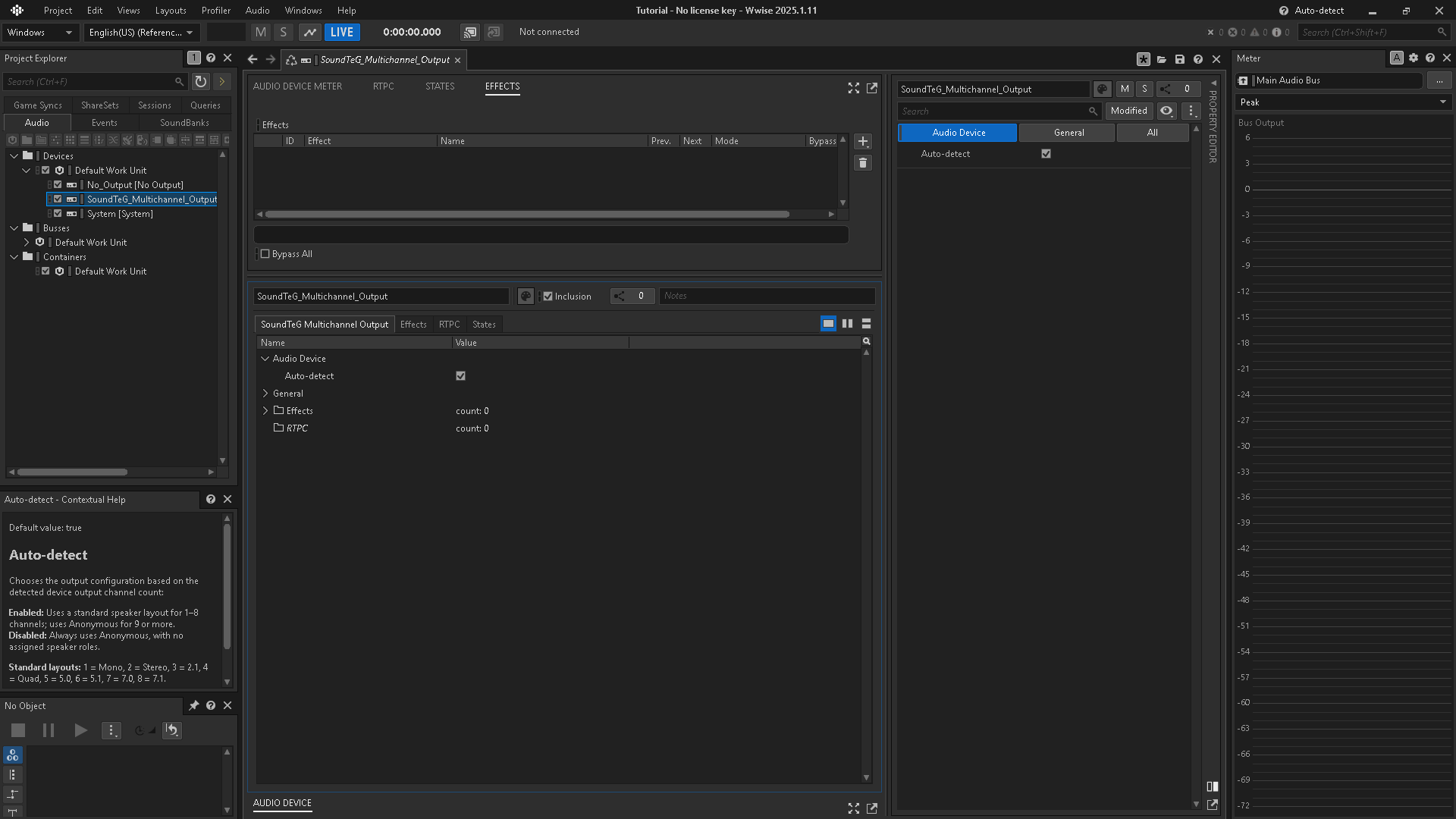
Task: Reset all transport settings icon
Action: (172, 730)
